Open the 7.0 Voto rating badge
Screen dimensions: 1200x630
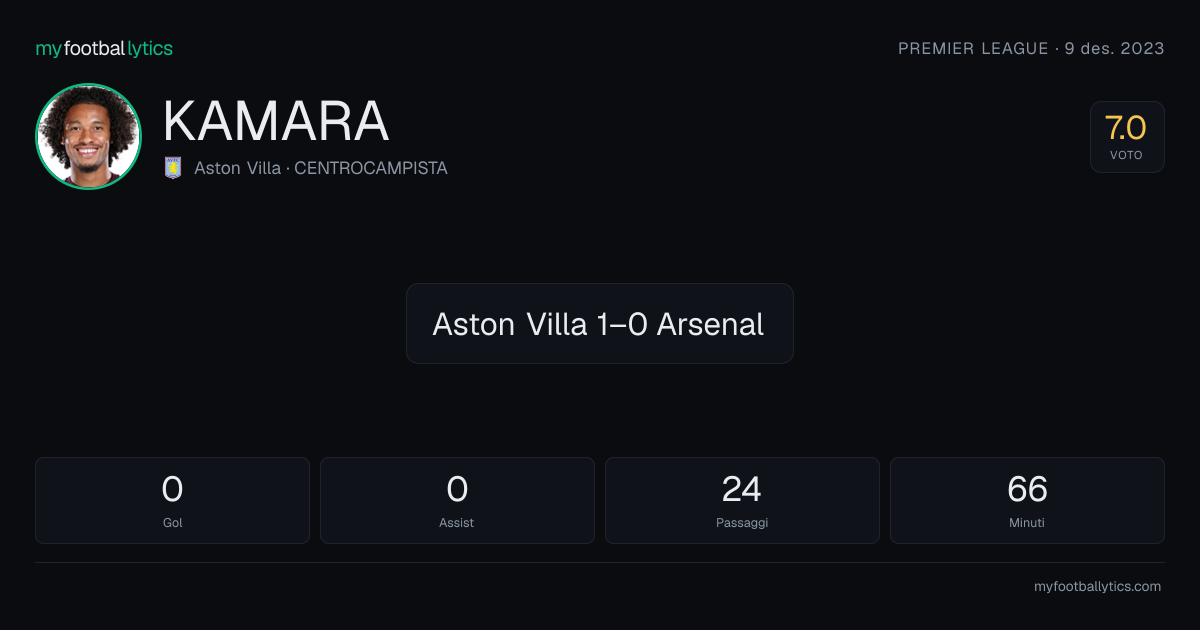pyautogui.click(x=1127, y=137)
